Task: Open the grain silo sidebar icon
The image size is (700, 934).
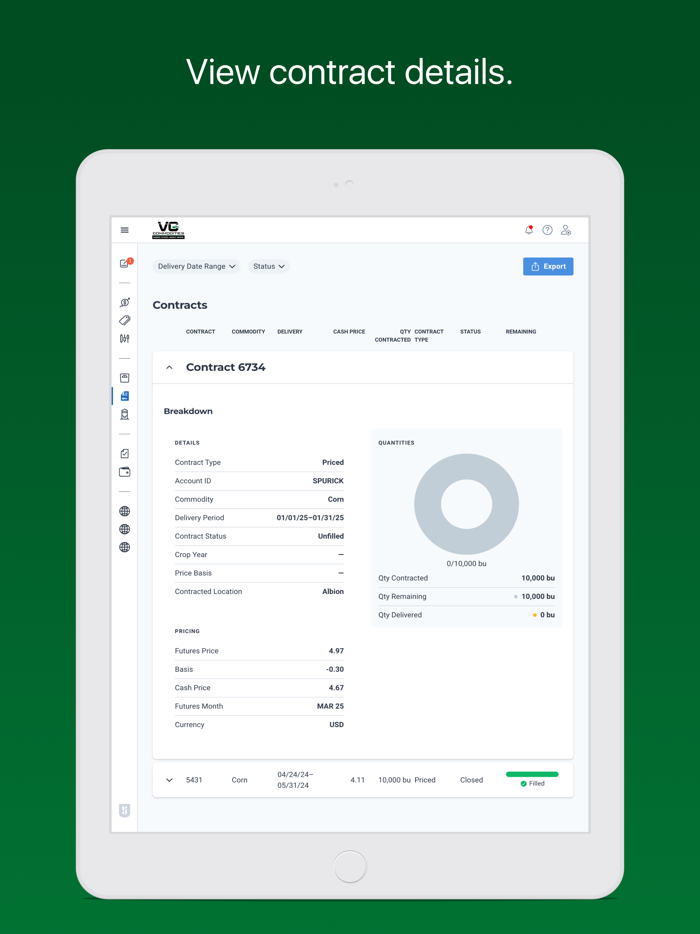Action: pyautogui.click(x=125, y=414)
